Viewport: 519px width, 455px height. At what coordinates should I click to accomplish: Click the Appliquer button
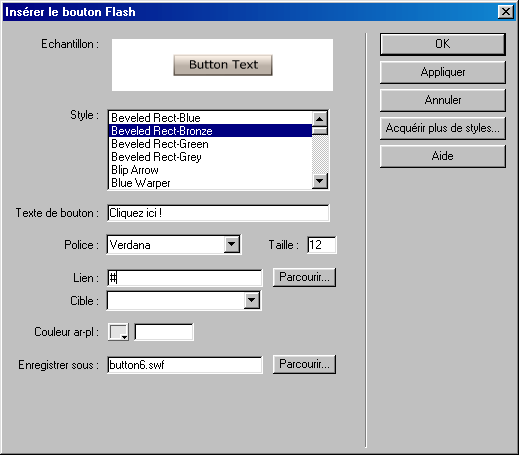pyautogui.click(x=443, y=72)
